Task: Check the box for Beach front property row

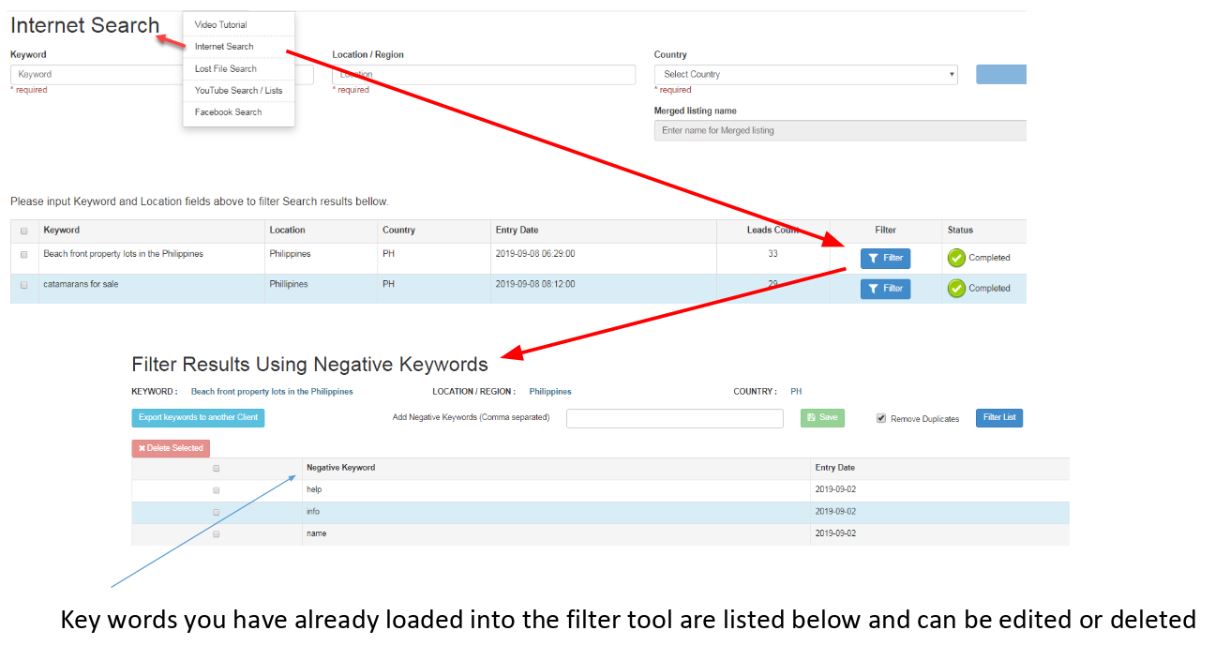Action: click(24, 255)
